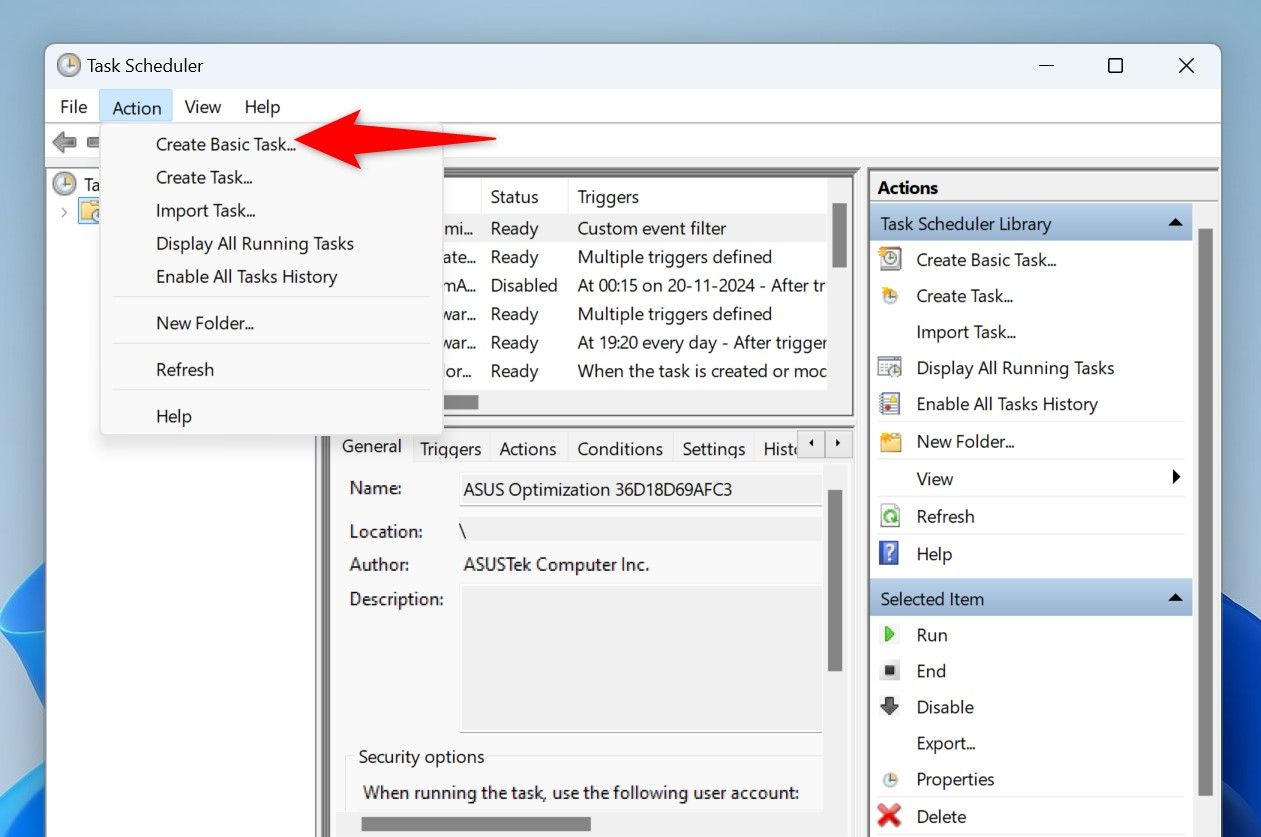This screenshot has height=837, width=1261.
Task: Choose Create Task... from Action menu
Action: (204, 177)
